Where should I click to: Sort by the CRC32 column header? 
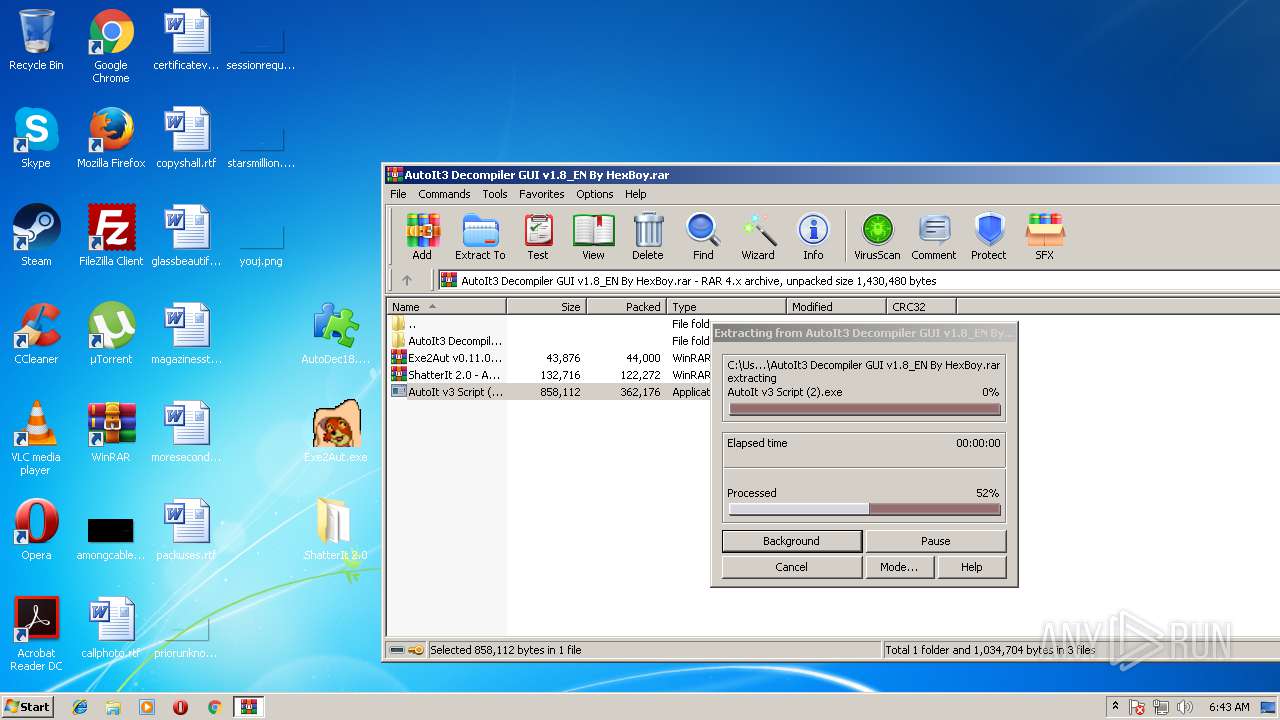point(921,307)
